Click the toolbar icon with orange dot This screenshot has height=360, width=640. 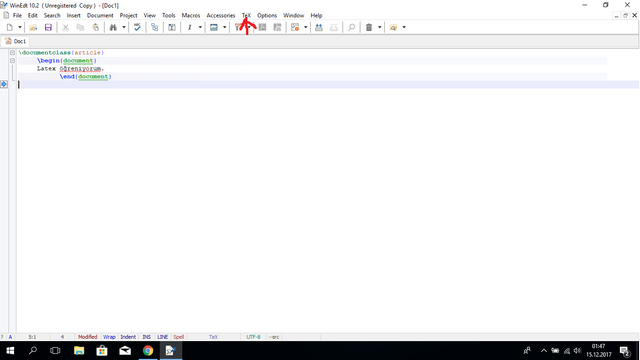(x=295, y=27)
